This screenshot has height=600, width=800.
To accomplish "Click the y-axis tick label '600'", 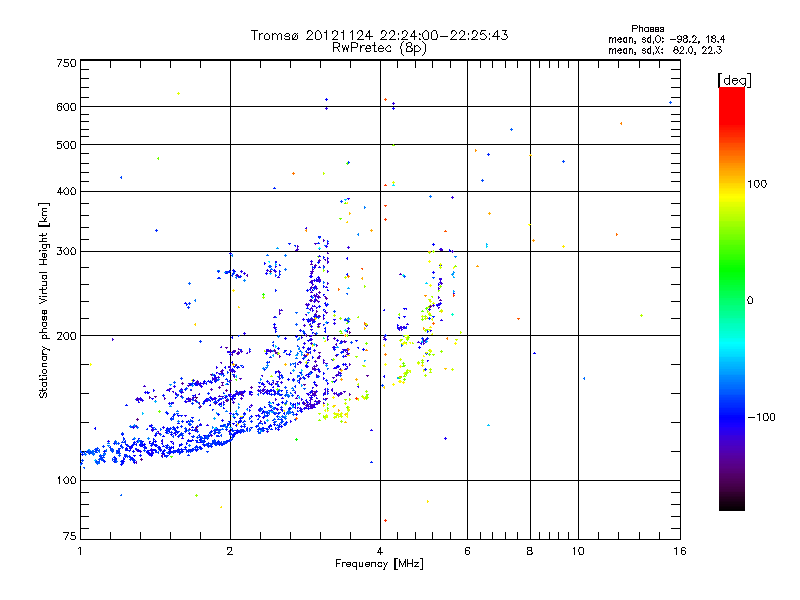I will tap(66, 107).
